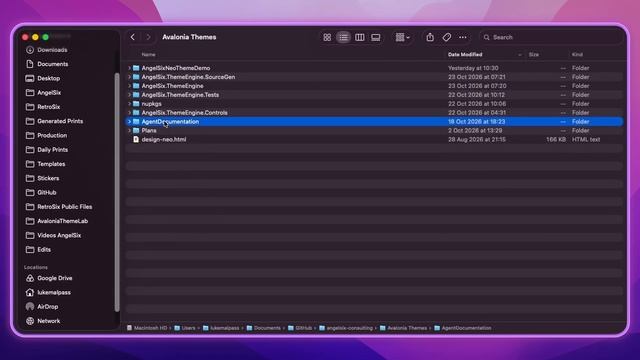Sort by the Size column header

(533, 55)
